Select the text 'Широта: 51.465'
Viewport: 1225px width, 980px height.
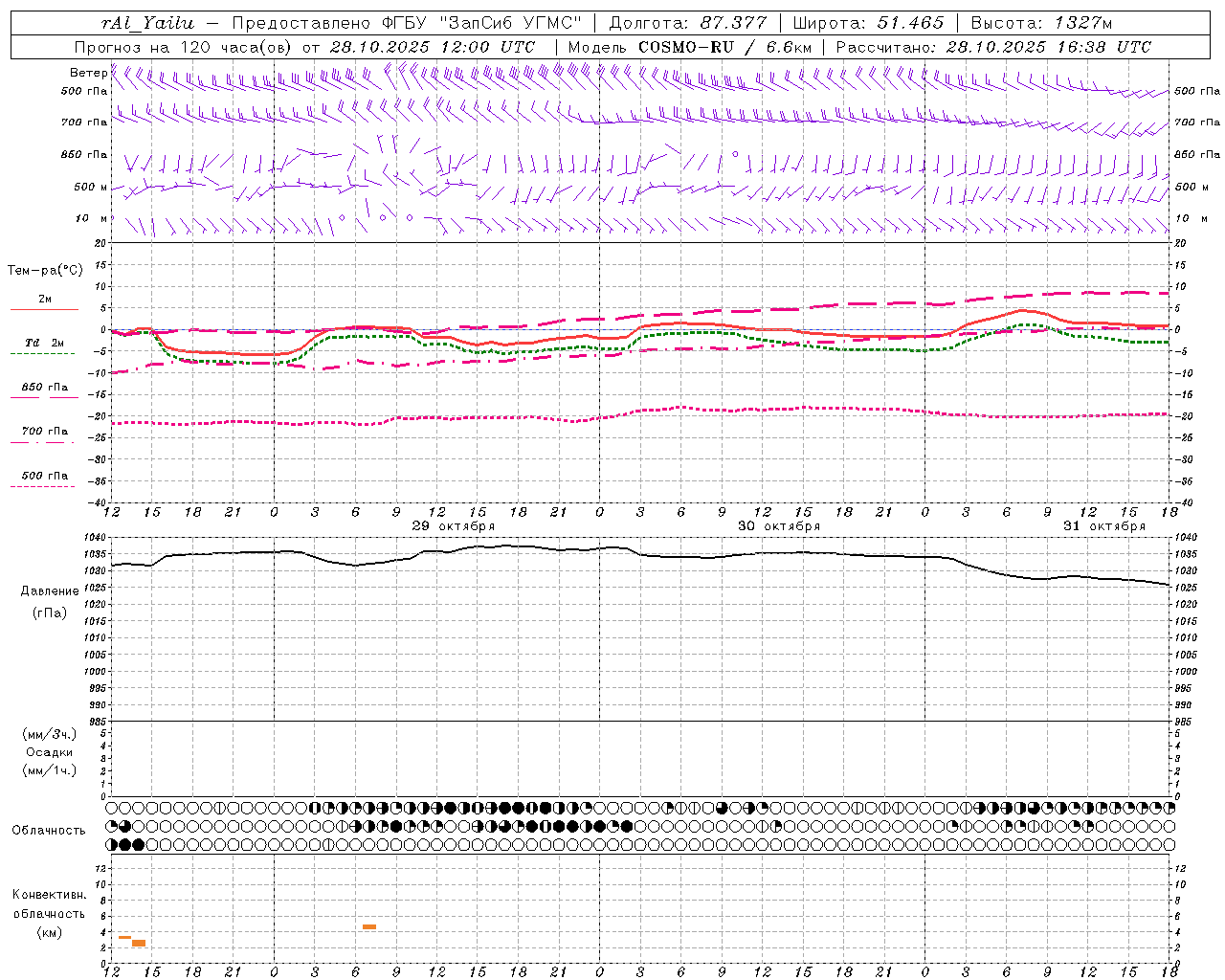click(x=868, y=23)
